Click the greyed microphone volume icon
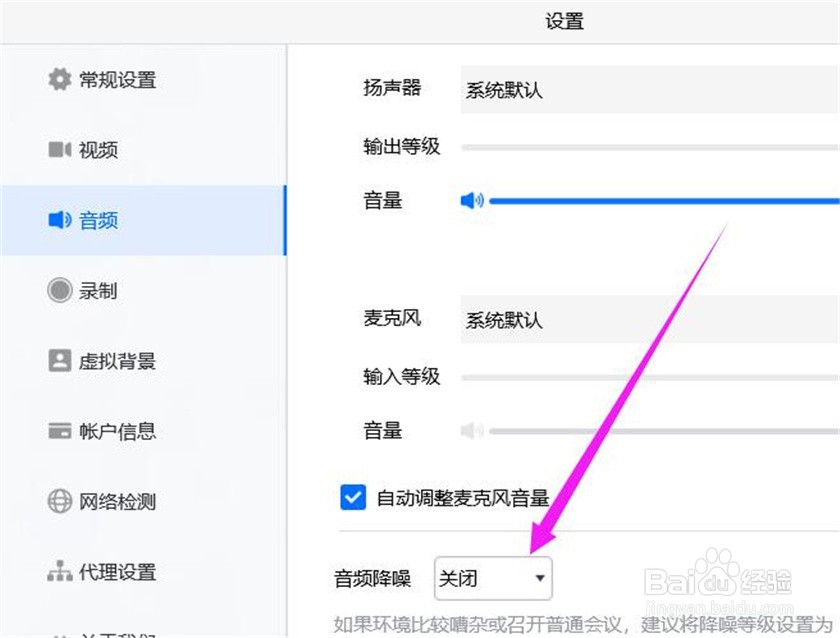Viewport: 840px width, 638px height. point(471,431)
